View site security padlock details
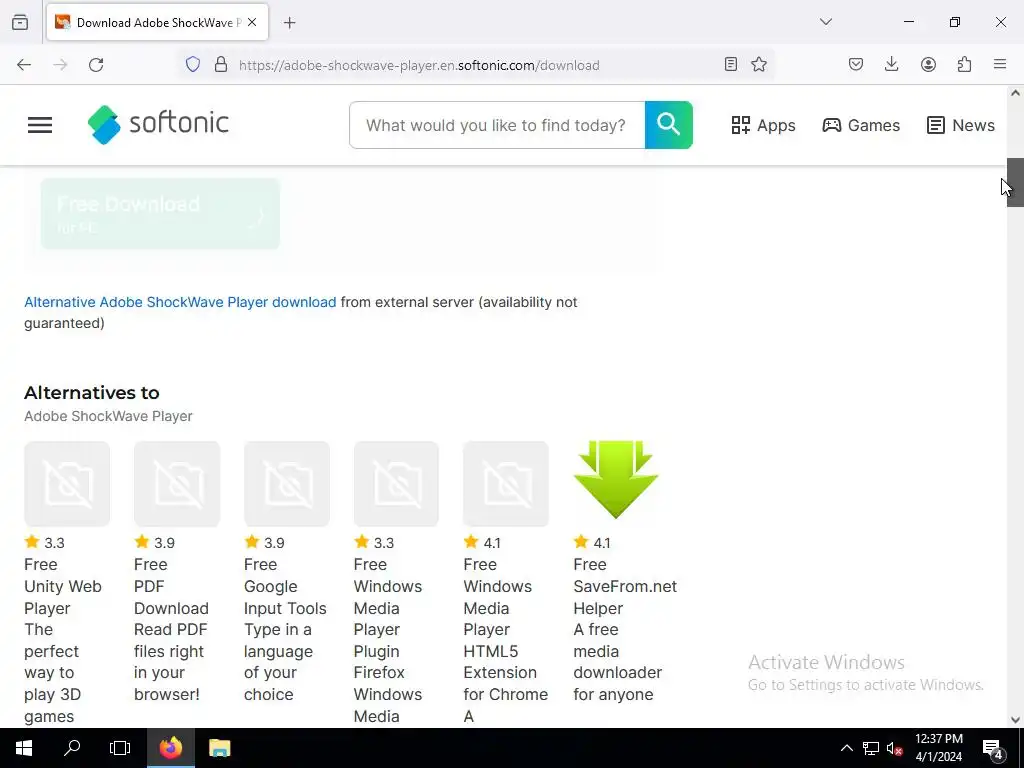 tap(221, 65)
